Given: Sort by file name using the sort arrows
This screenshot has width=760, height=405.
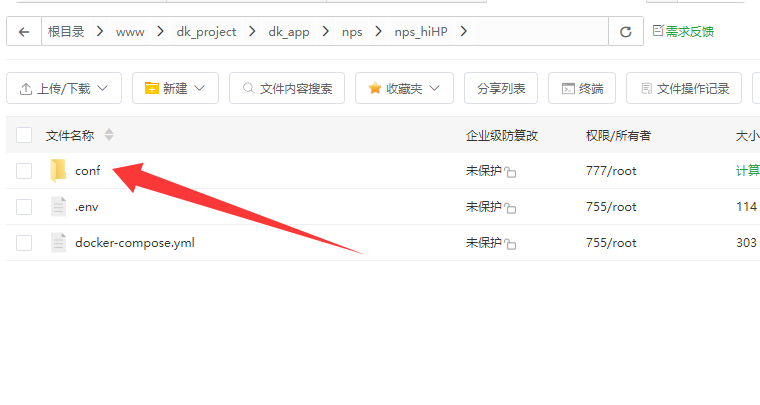Looking at the screenshot, I should pyautogui.click(x=109, y=135).
